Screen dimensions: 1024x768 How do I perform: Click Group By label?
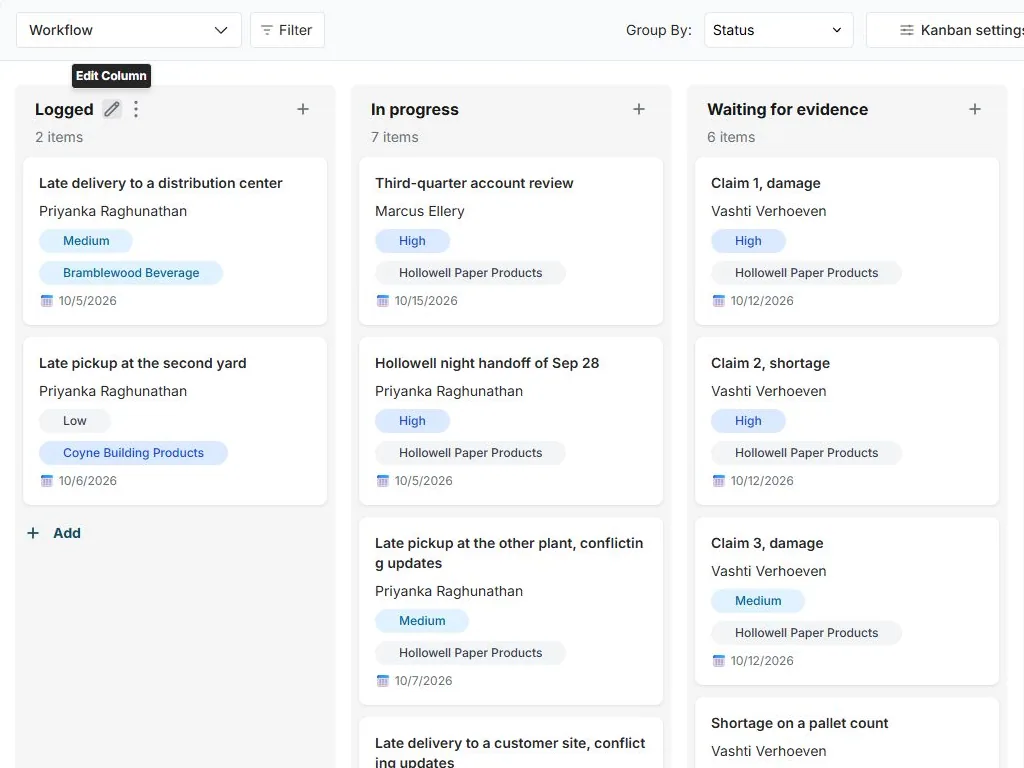[658, 30]
